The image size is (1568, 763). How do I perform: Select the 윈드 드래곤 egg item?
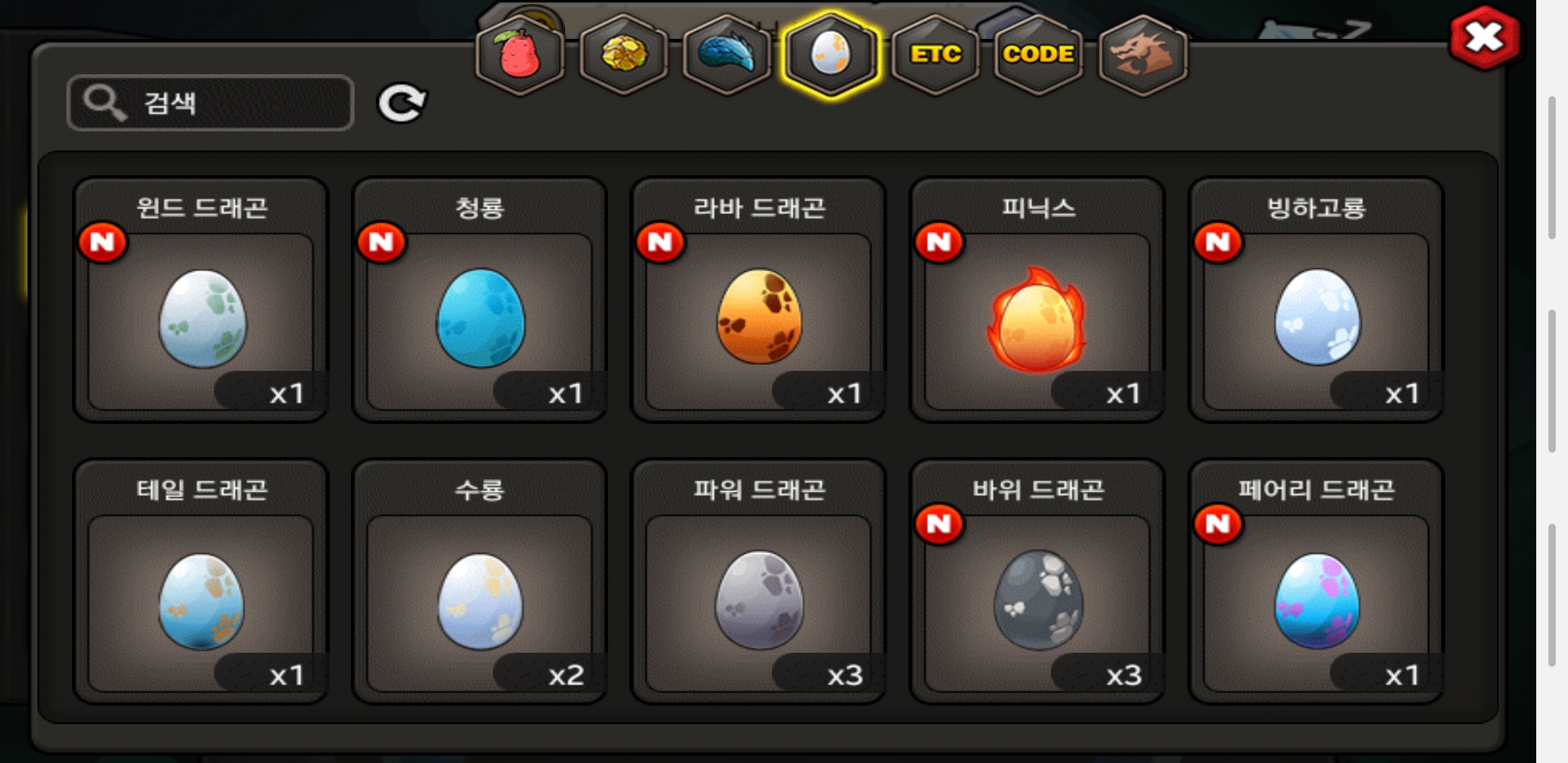pos(201,300)
